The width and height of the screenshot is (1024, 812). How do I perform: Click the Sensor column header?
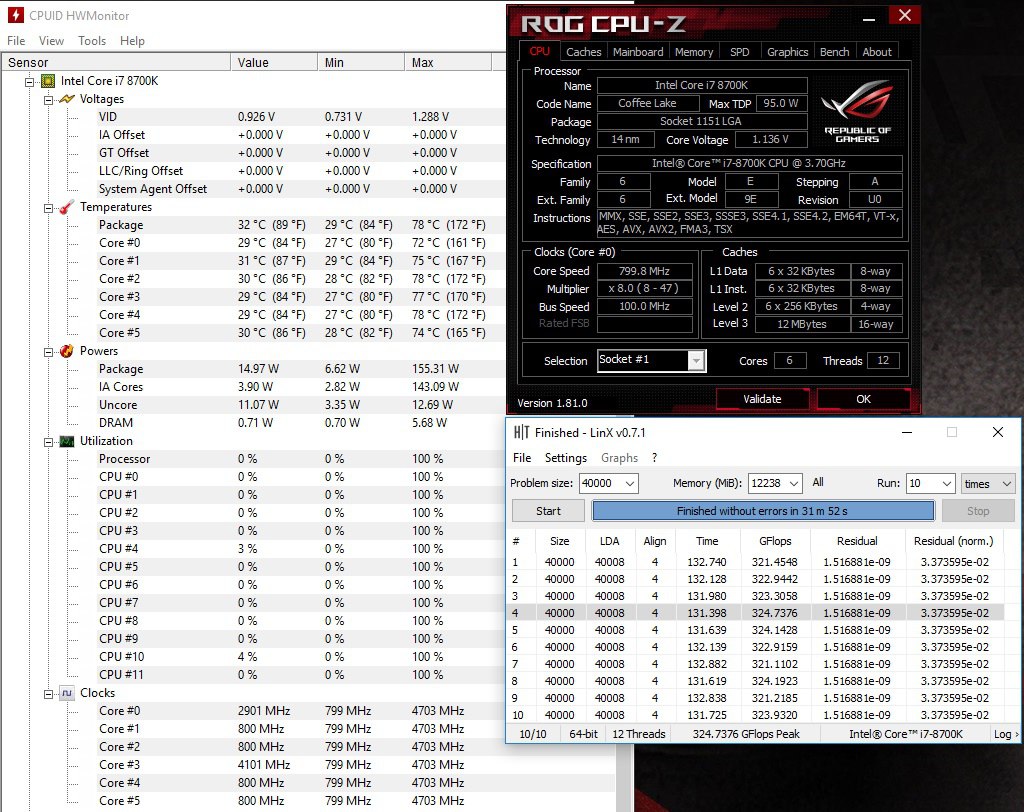[116, 63]
